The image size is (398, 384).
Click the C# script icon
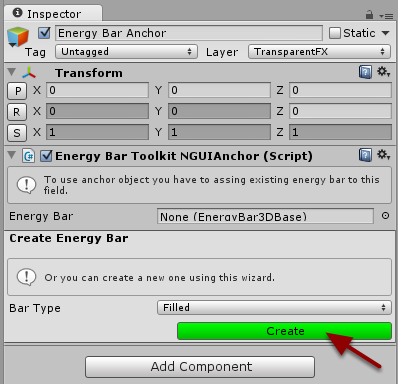(29, 156)
